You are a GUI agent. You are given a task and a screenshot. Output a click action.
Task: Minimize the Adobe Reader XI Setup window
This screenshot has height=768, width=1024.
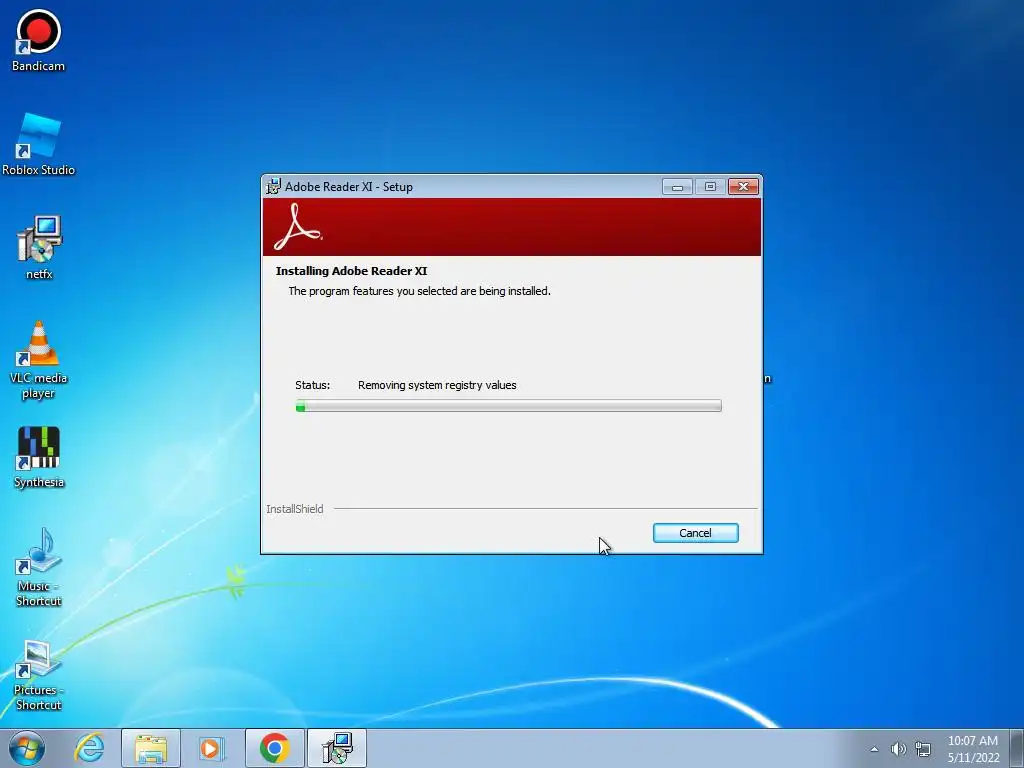coord(677,187)
